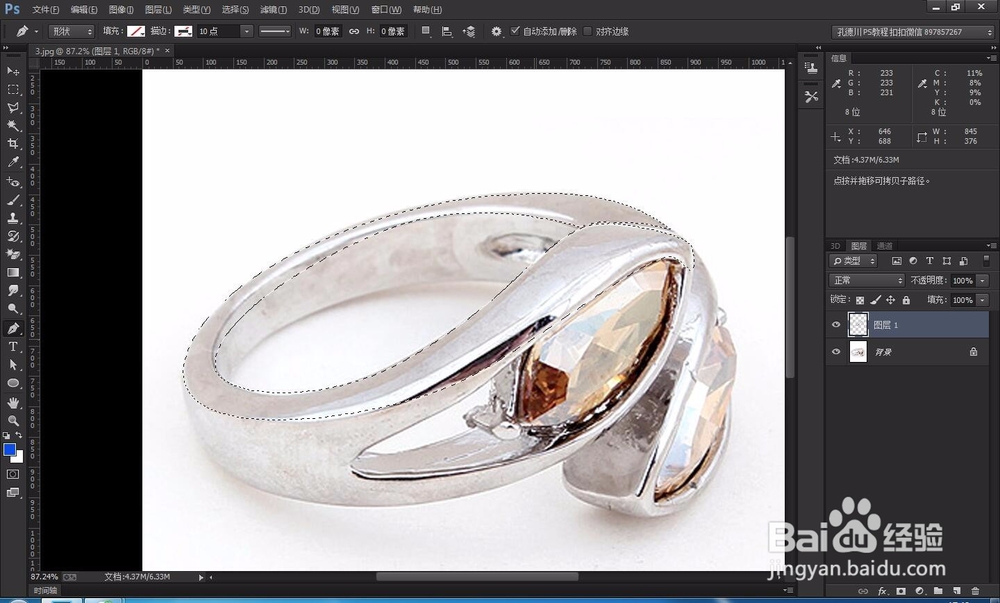Select the Move tool
The image size is (1000, 603).
(x=13, y=71)
